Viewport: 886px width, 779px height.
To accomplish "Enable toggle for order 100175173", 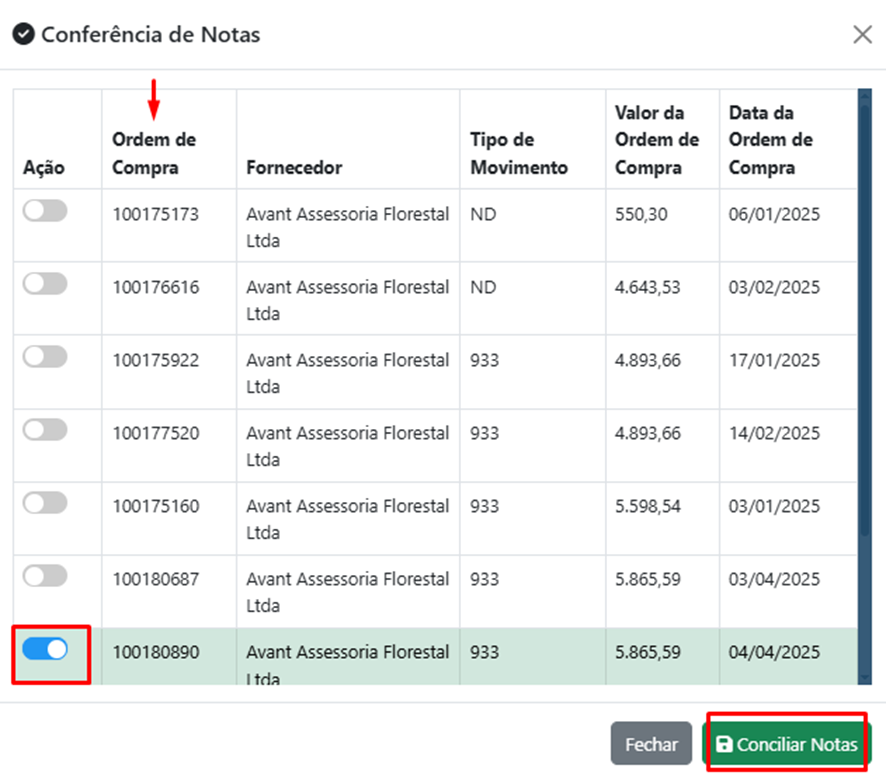I will click(x=45, y=211).
